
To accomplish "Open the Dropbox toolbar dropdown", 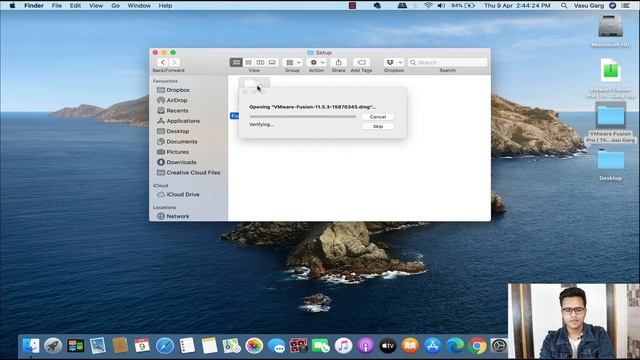I will coord(394,62).
